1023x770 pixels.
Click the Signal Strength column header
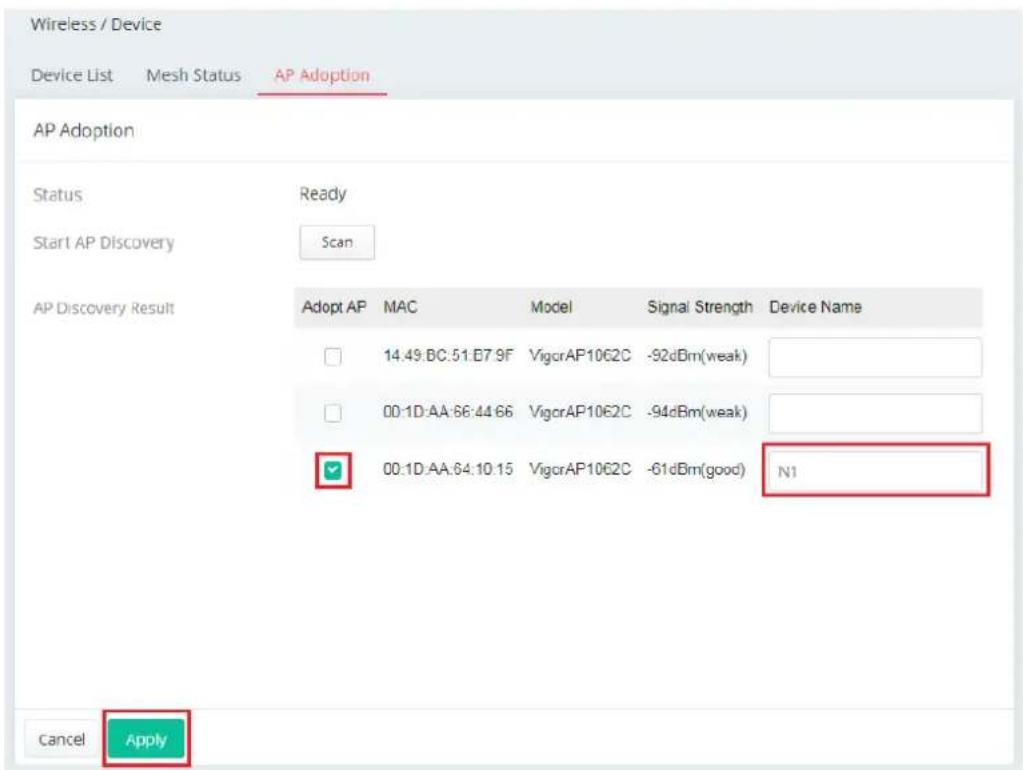[x=699, y=307]
